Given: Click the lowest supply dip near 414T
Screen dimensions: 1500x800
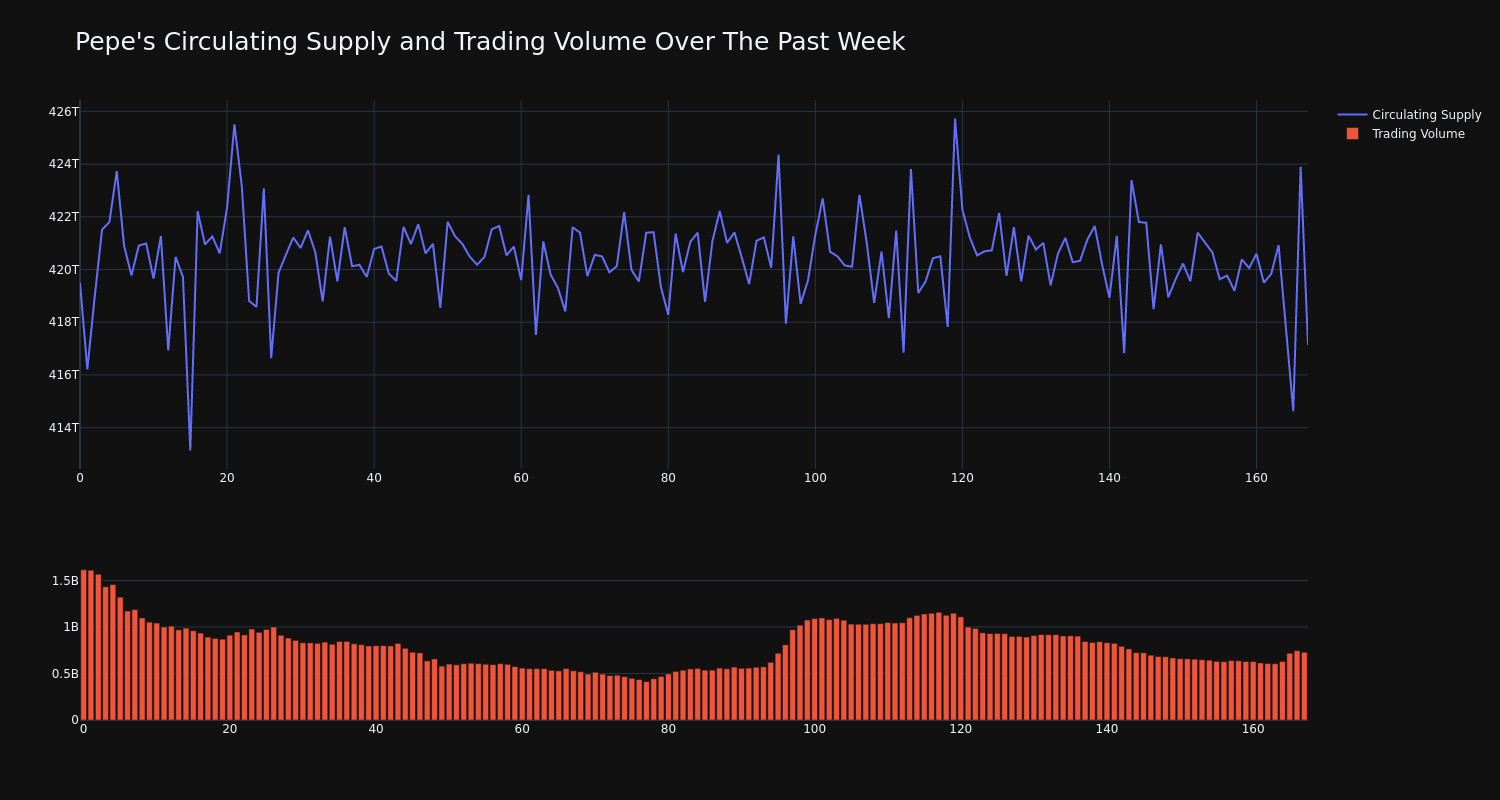Looking at the screenshot, I should (190, 449).
